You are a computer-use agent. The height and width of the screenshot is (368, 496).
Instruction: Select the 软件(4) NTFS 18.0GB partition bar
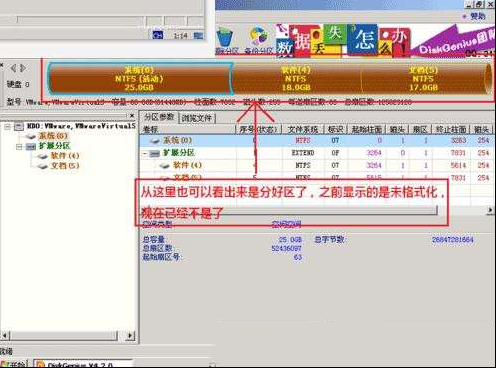[296, 78]
